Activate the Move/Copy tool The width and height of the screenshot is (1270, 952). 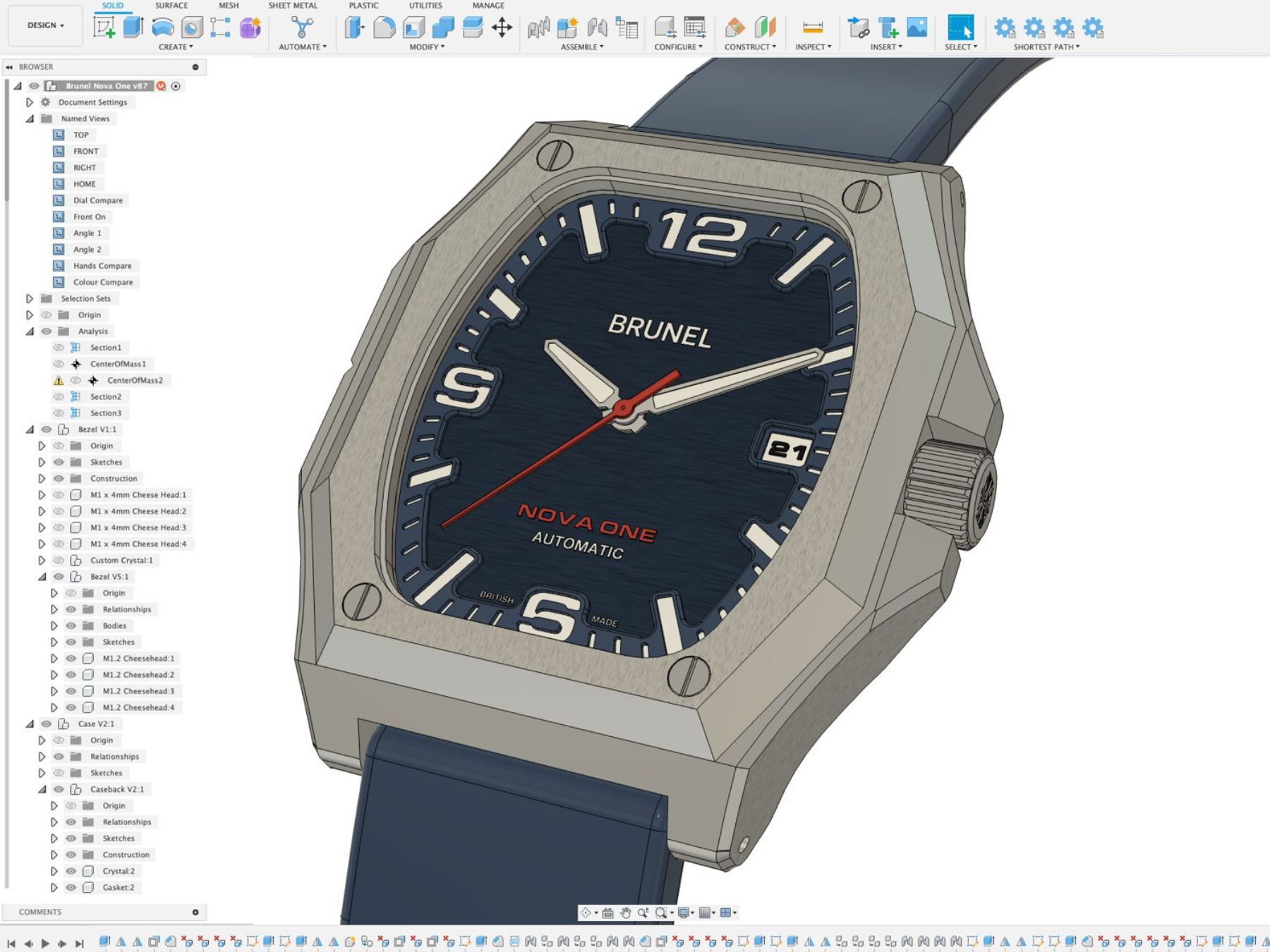point(502,28)
